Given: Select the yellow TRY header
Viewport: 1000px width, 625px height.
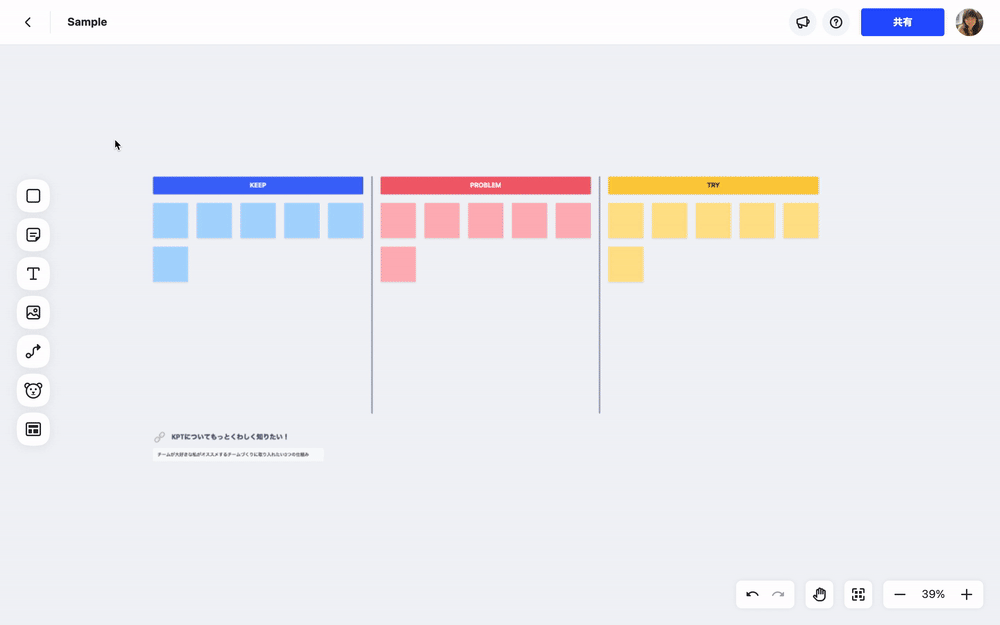Looking at the screenshot, I should [x=713, y=186].
